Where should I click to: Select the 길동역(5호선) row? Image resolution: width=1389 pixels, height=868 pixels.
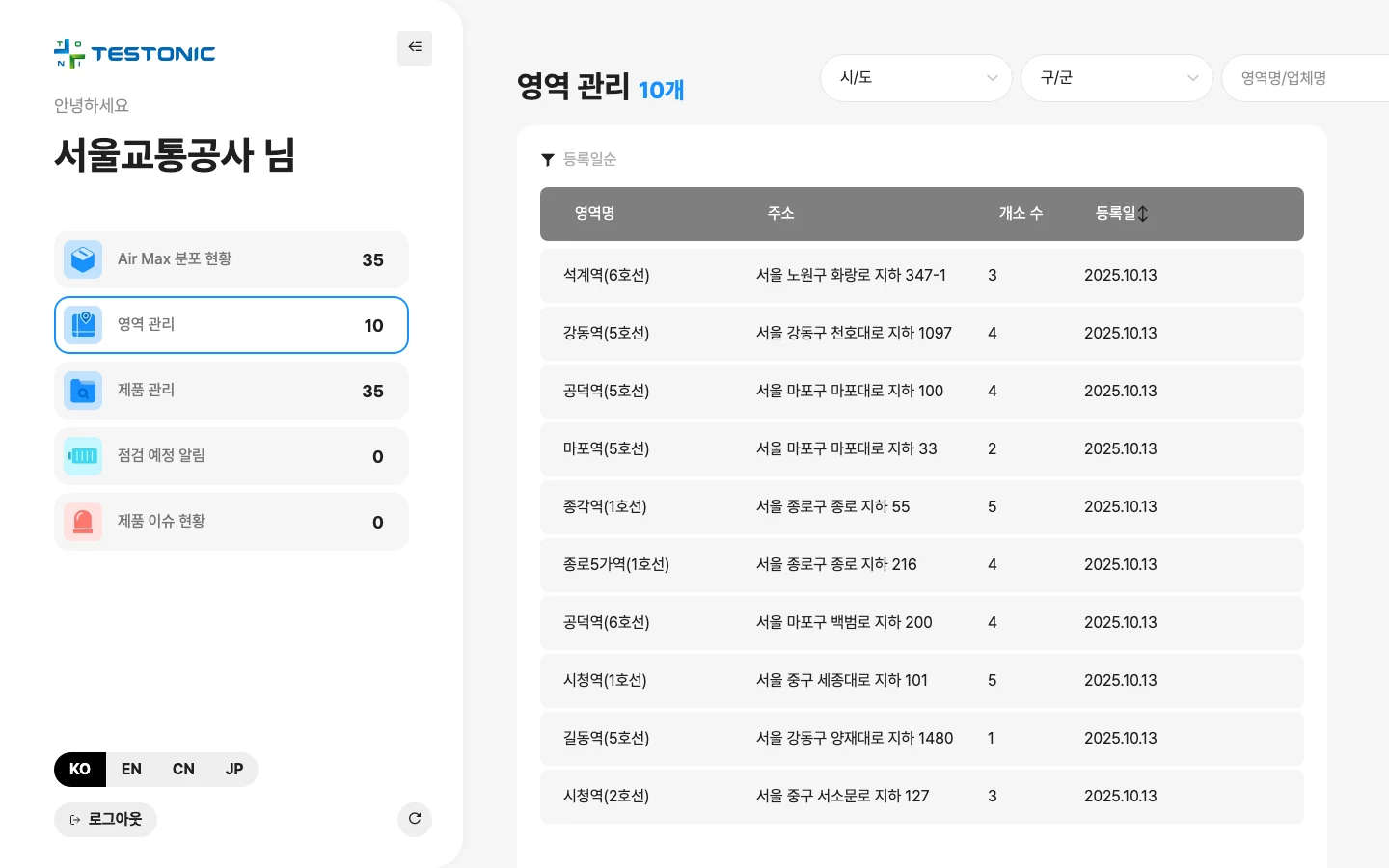point(922,739)
